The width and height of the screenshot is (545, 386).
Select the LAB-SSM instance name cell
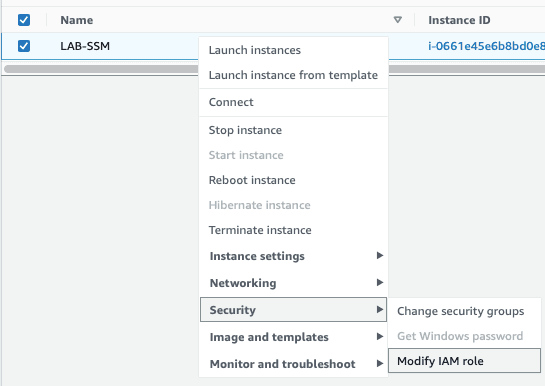pos(85,46)
